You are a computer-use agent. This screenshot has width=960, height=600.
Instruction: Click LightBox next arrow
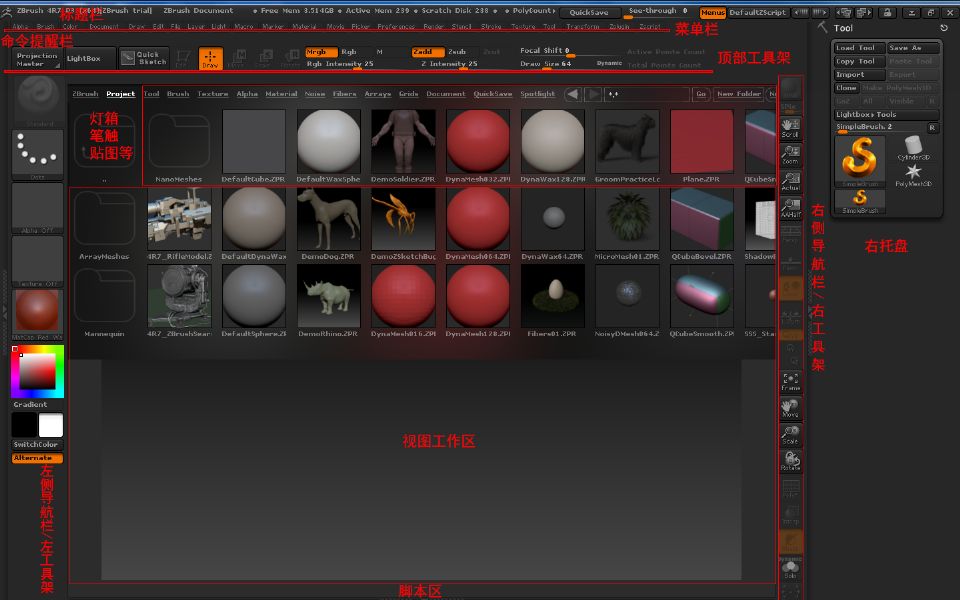click(x=593, y=94)
